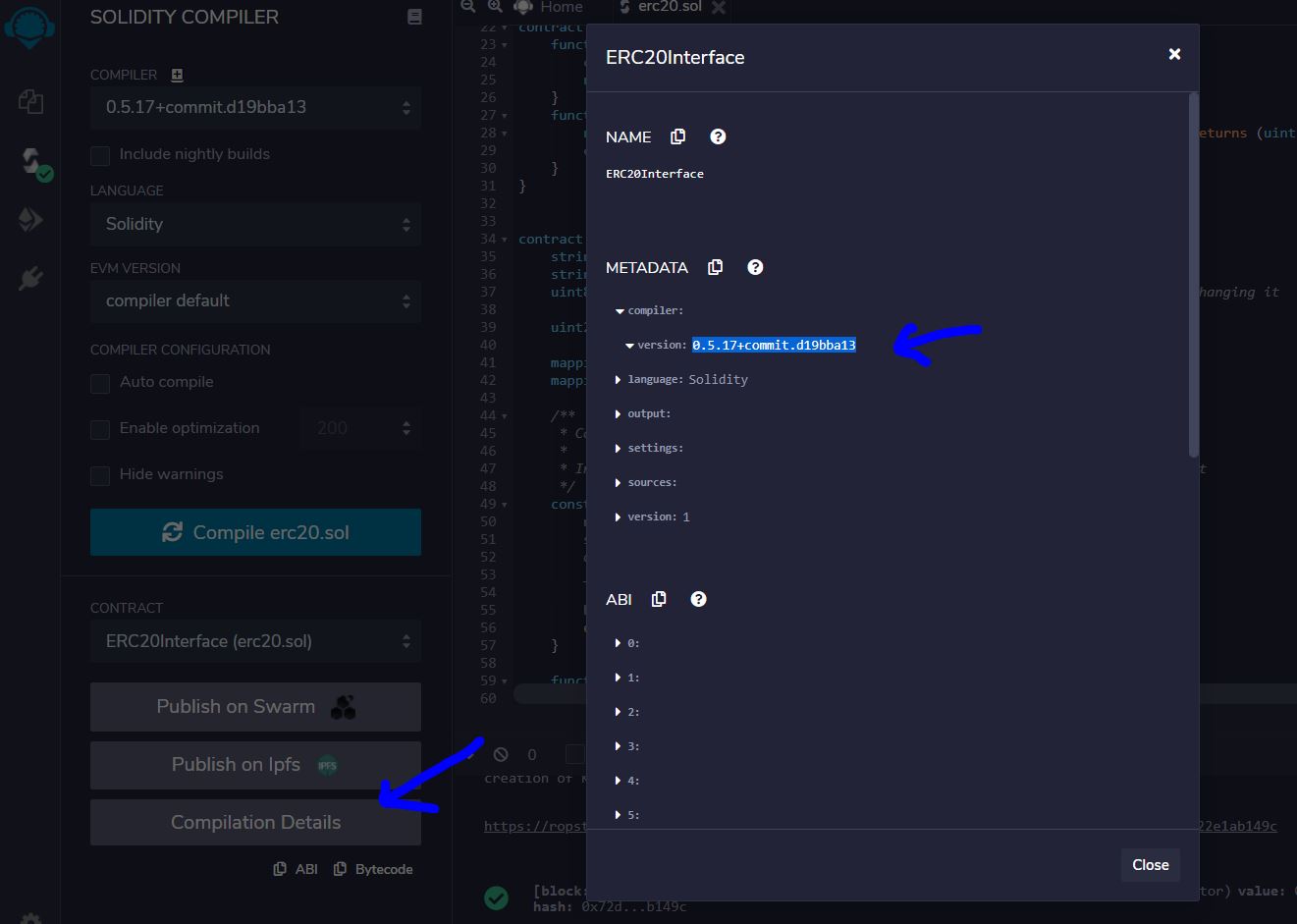Expand the output metadata node

point(618,413)
